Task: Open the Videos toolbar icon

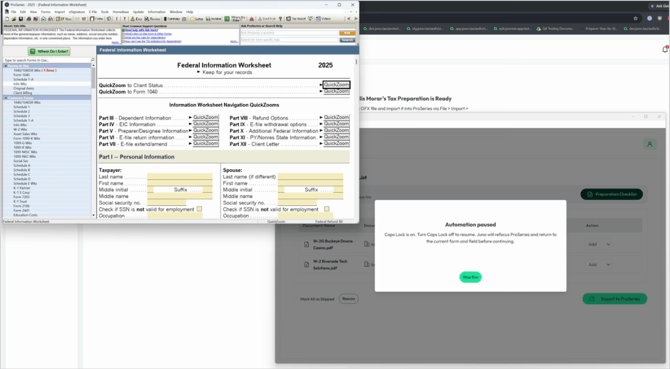Action: point(323,19)
